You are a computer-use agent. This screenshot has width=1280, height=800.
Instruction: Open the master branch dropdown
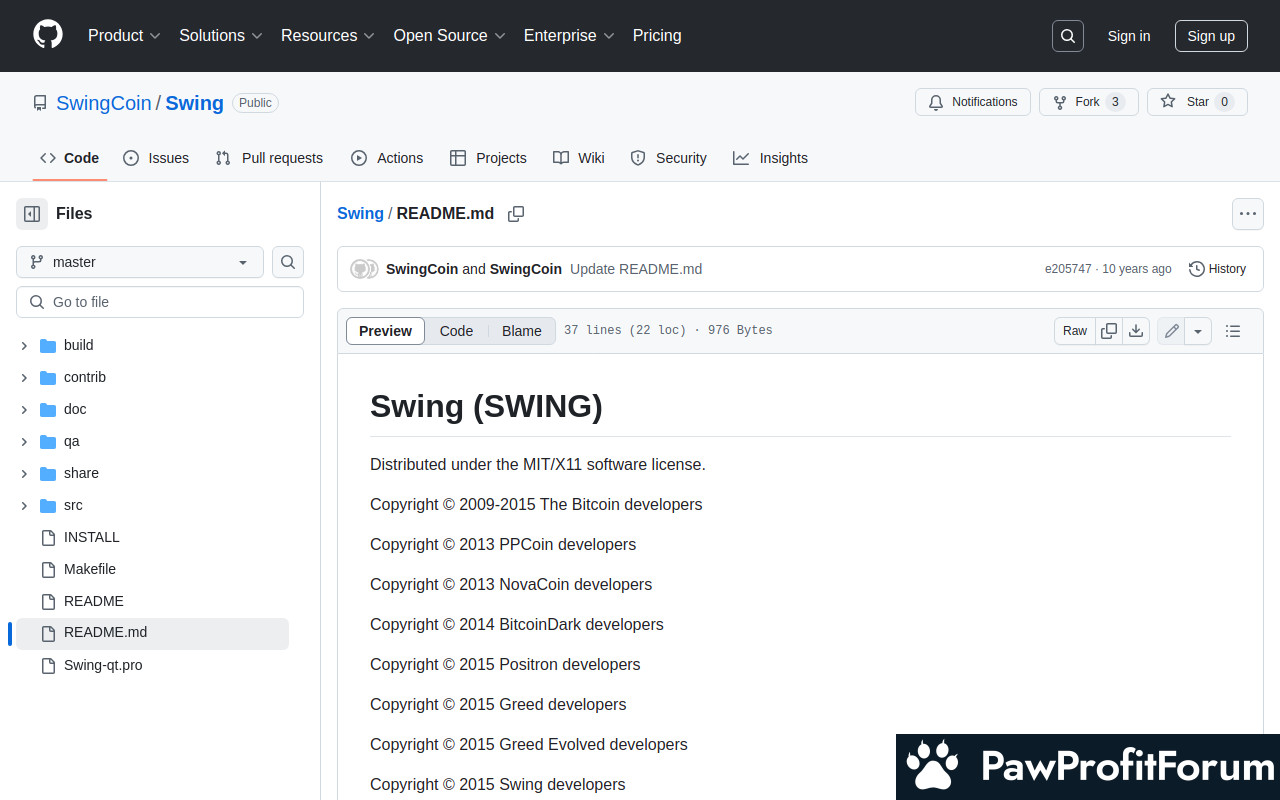140,262
